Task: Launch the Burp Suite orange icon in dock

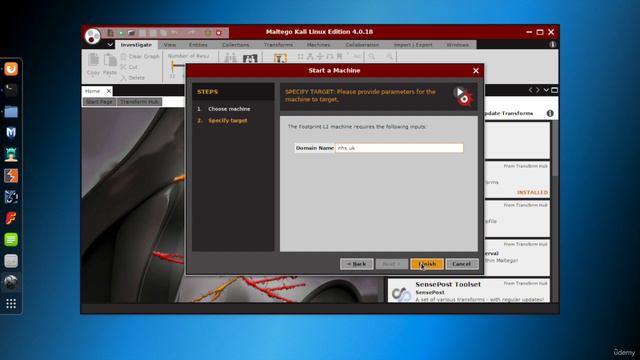Action: pyautogui.click(x=11, y=176)
